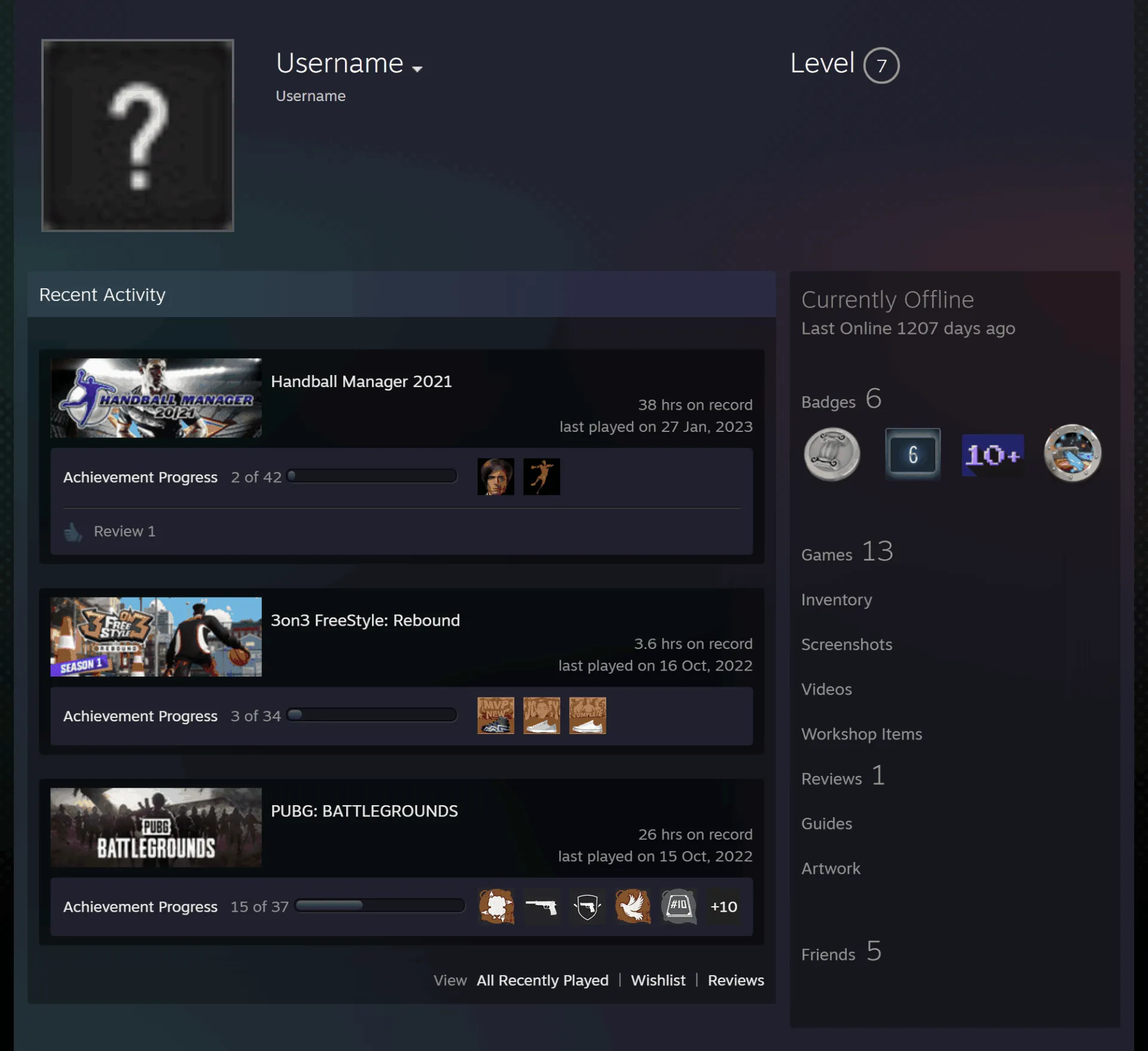Image resolution: width=1148 pixels, height=1051 pixels.
Task: Click the silver pillar community badge
Action: coord(832,454)
